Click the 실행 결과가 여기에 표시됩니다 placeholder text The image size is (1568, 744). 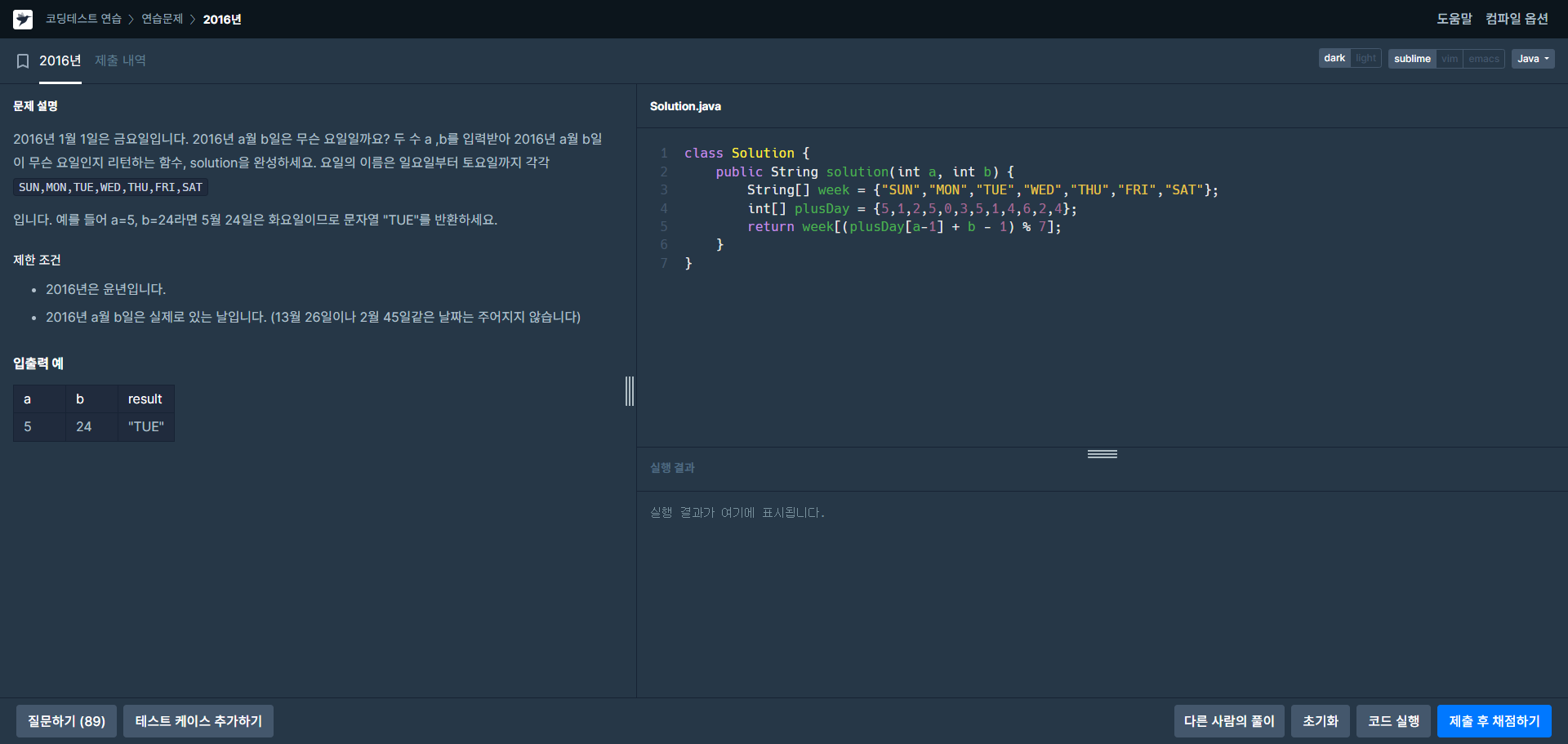(x=737, y=513)
